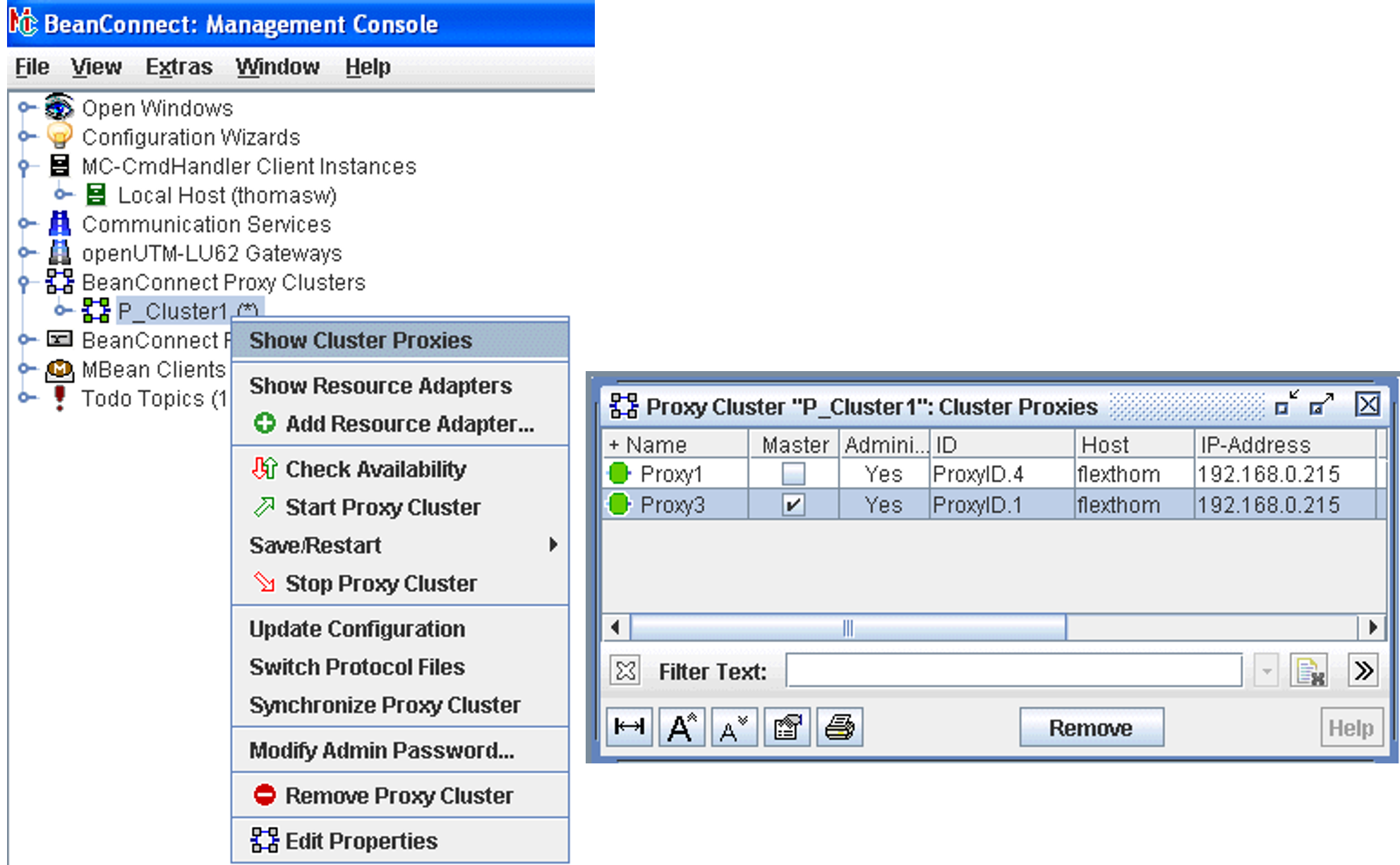Increase font size with the large A icon

(x=682, y=727)
